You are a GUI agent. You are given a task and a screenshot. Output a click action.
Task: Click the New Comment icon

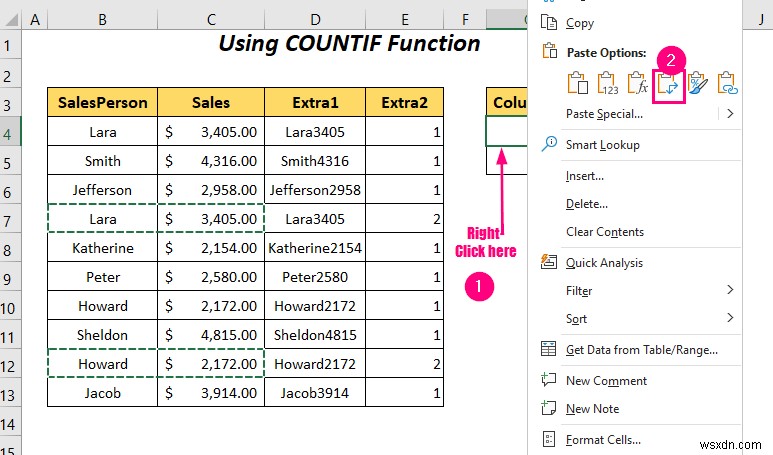(x=549, y=380)
